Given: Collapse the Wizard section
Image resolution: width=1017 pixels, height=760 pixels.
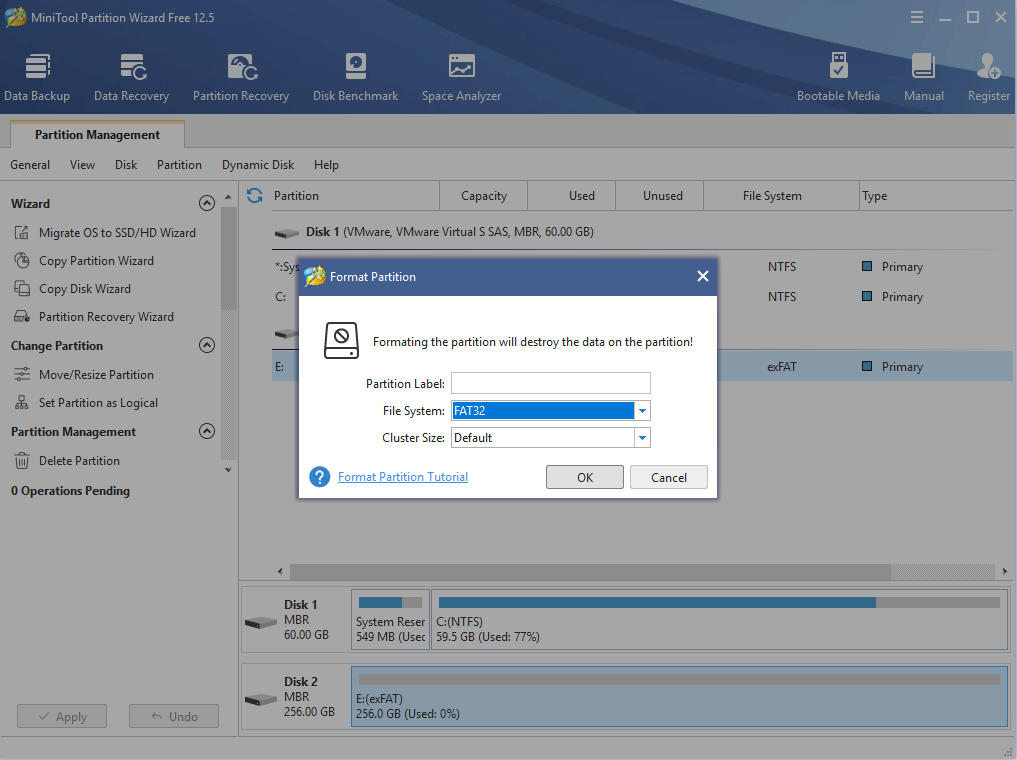Looking at the screenshot, I should click(207, 202).
